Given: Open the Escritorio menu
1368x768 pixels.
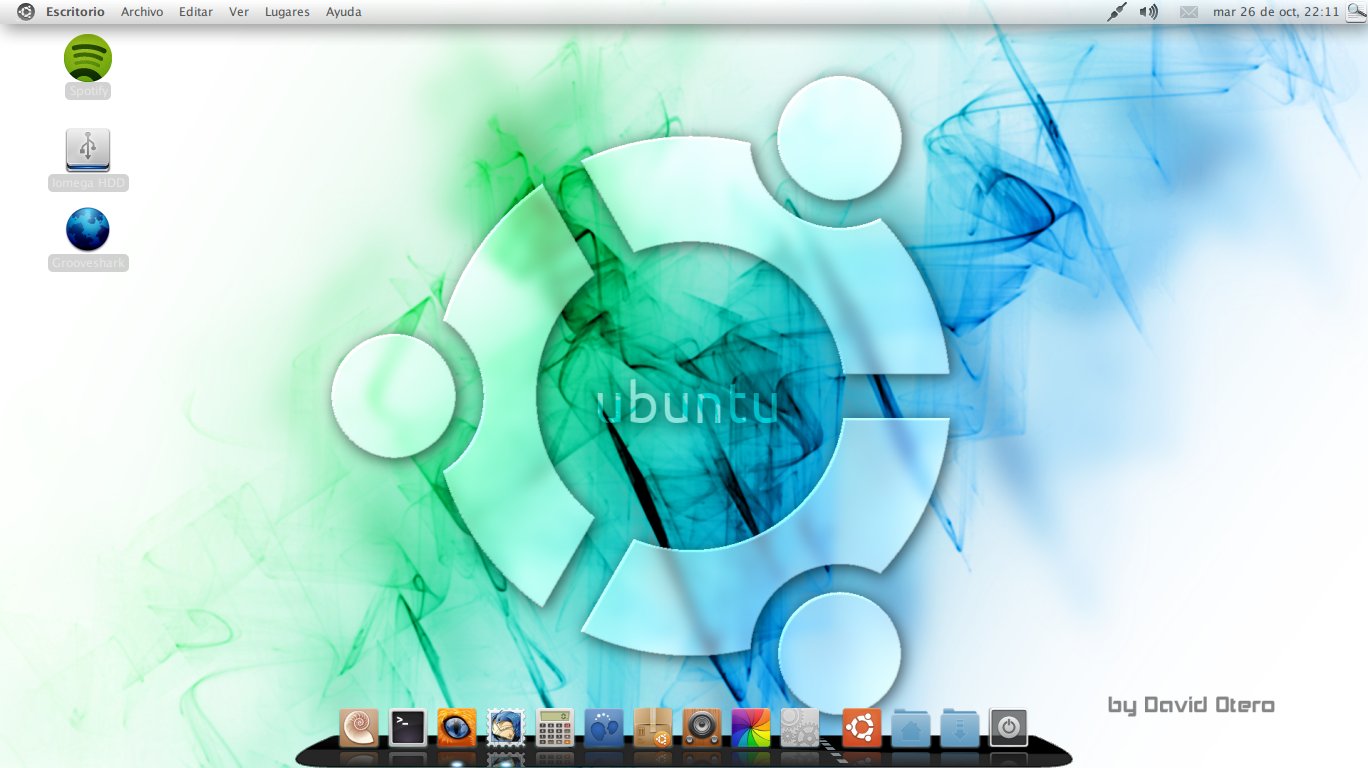Looking at the screenshot, I should pos(75,12).
